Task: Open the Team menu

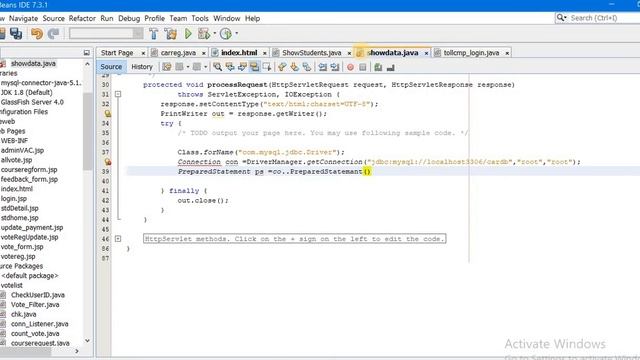Action: pos(178,18)
